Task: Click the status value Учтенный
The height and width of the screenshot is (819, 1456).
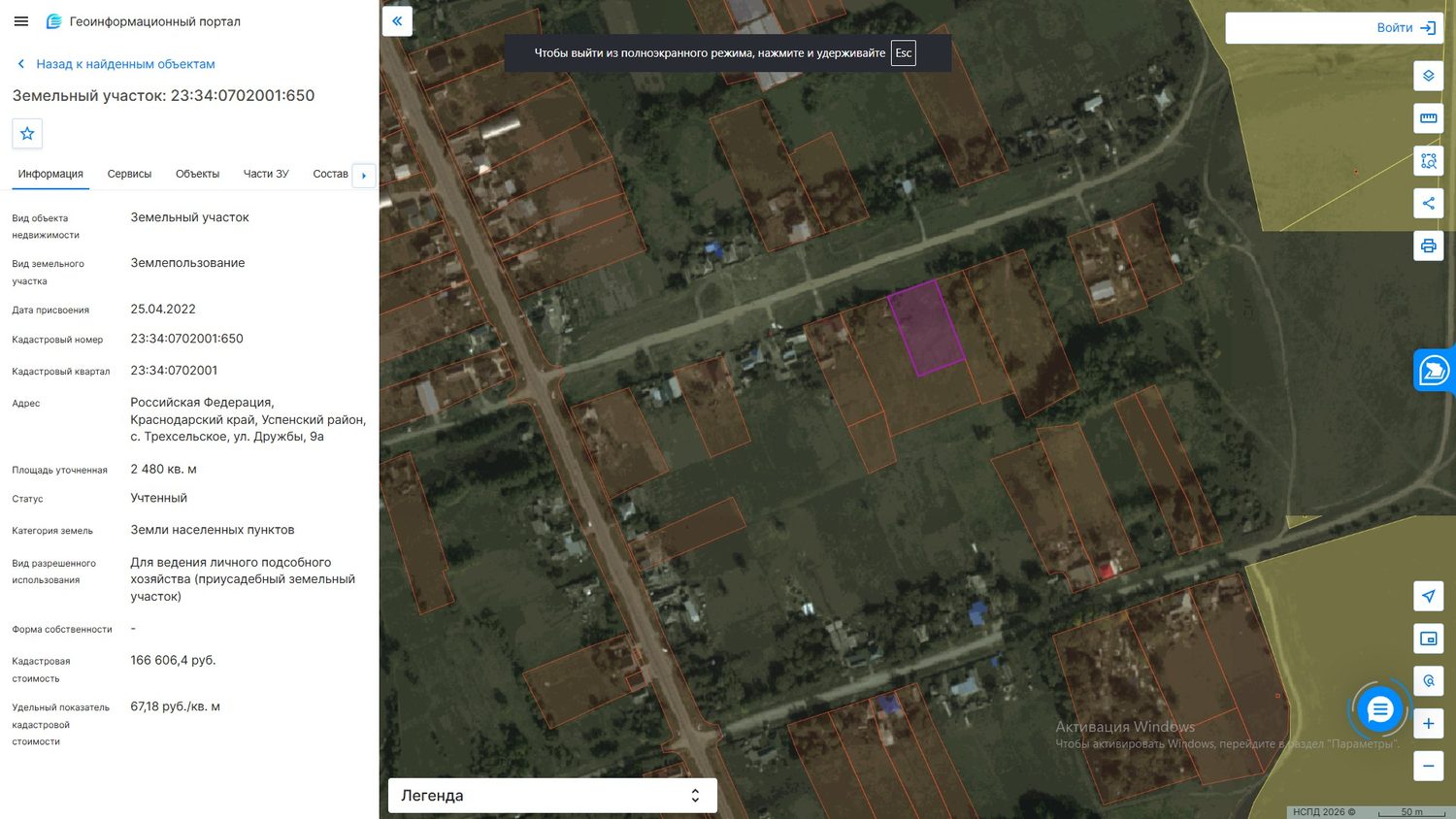Action: [159, 499]
